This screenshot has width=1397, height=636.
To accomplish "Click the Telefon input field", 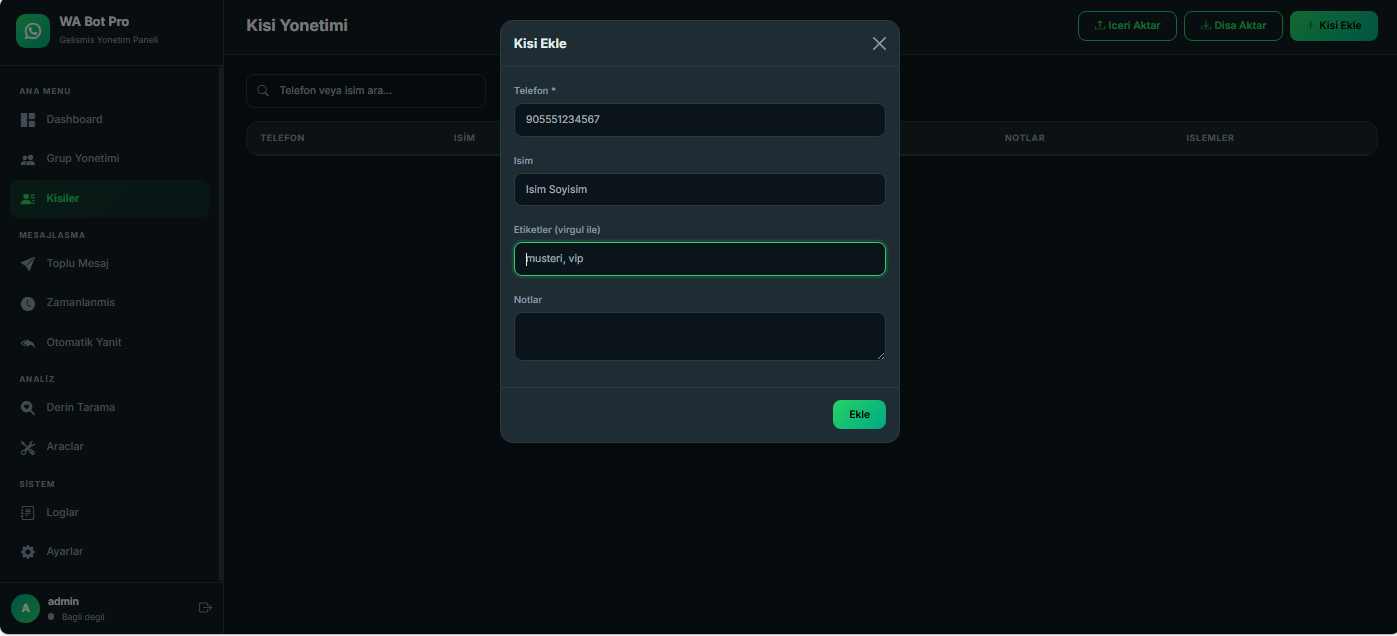I will (x=699, y=120).
